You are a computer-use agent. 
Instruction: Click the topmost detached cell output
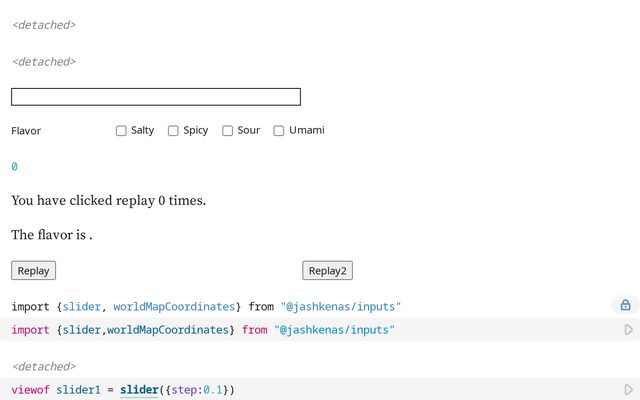pos(43,25)
